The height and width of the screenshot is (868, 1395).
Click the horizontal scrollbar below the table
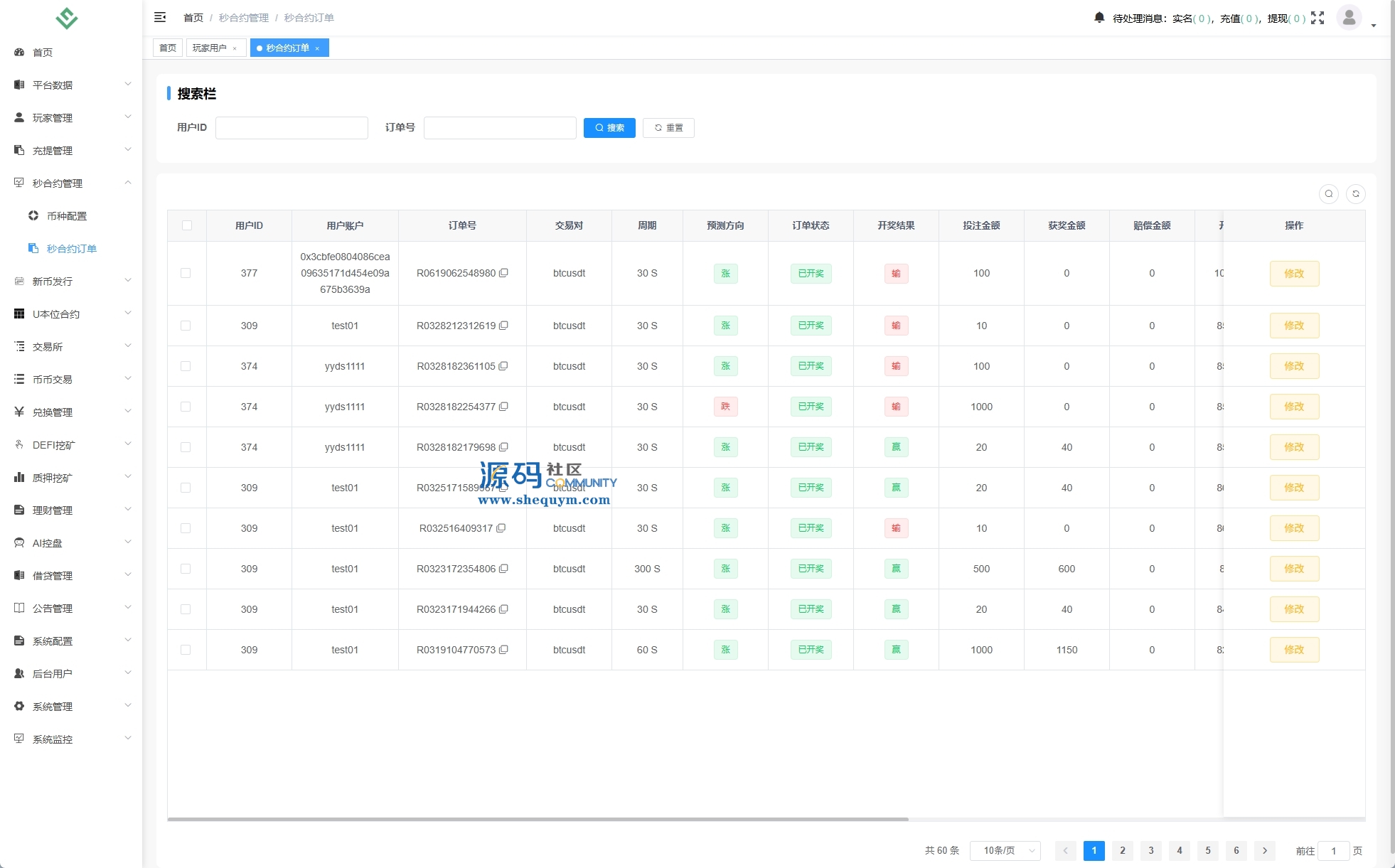pyautogui.click(x=538, y=819)
